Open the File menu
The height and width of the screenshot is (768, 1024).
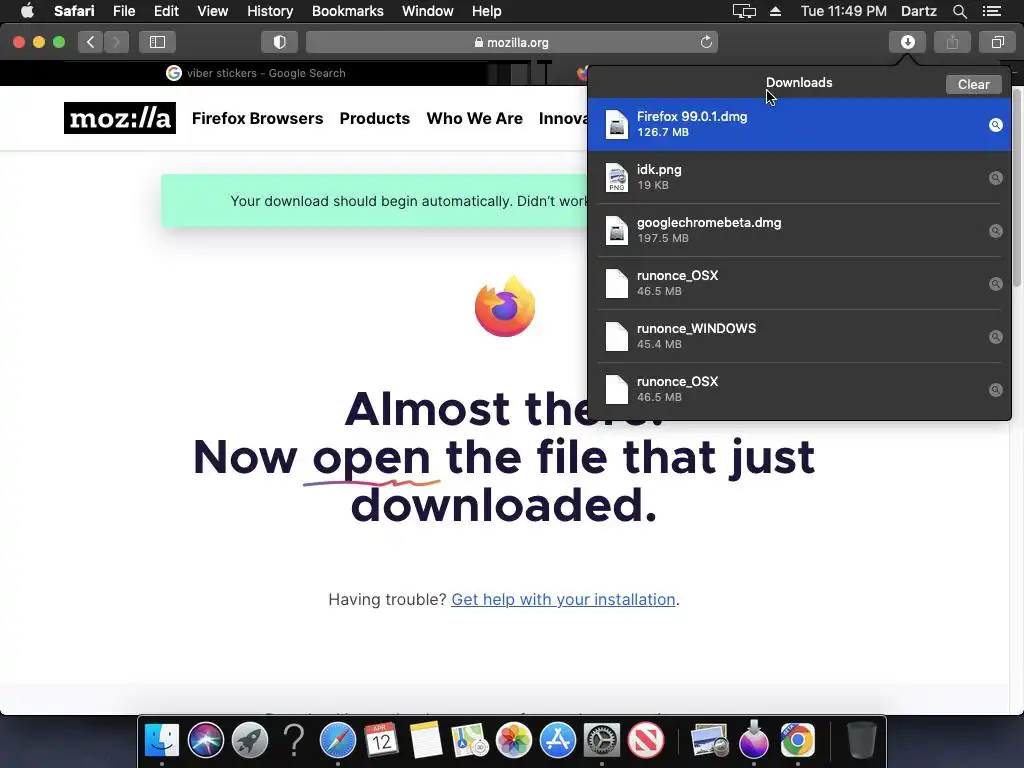coord(123,11)
